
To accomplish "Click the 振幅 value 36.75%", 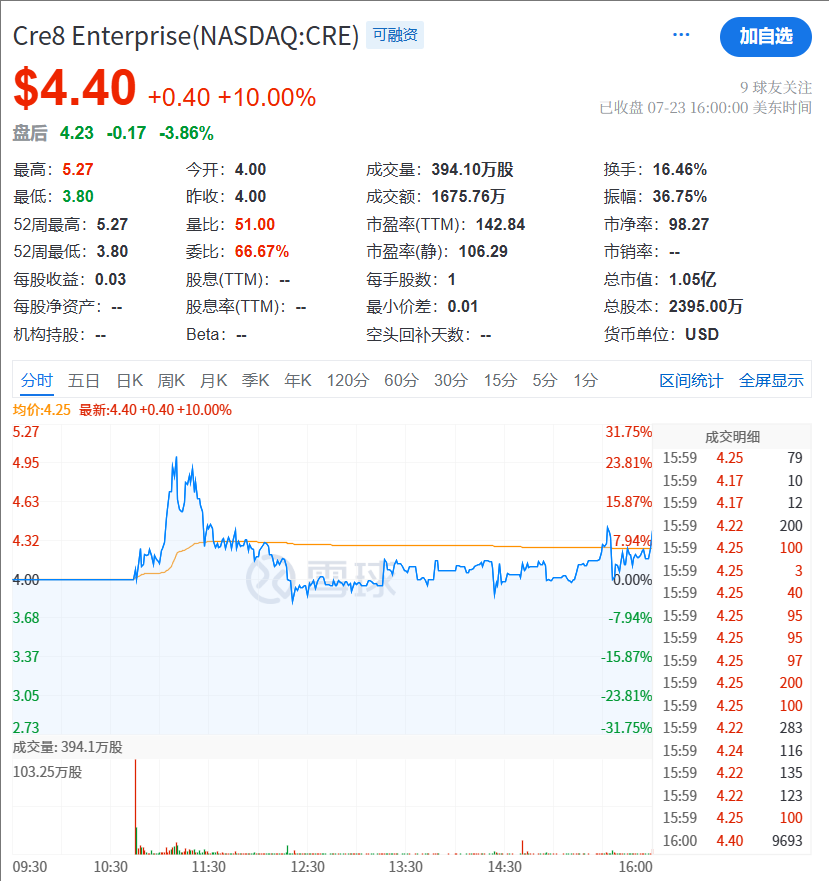I will tap(679, 196).
